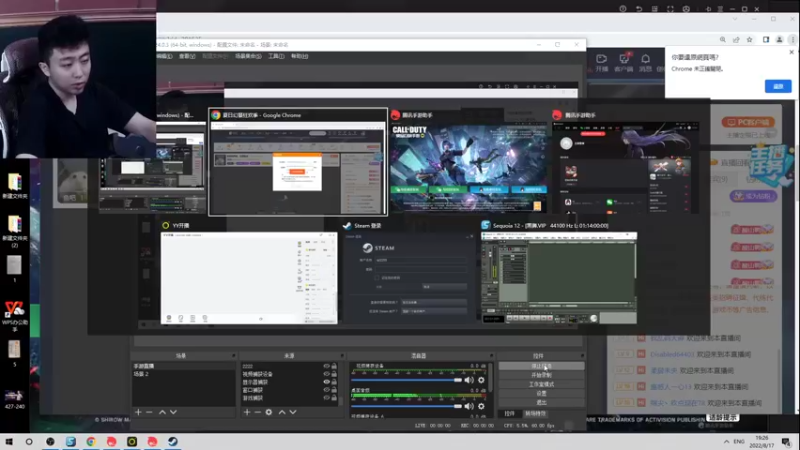Toggle the lock of the fourth source
This screenshot has width=800, height=450.
tap(334, 390)
